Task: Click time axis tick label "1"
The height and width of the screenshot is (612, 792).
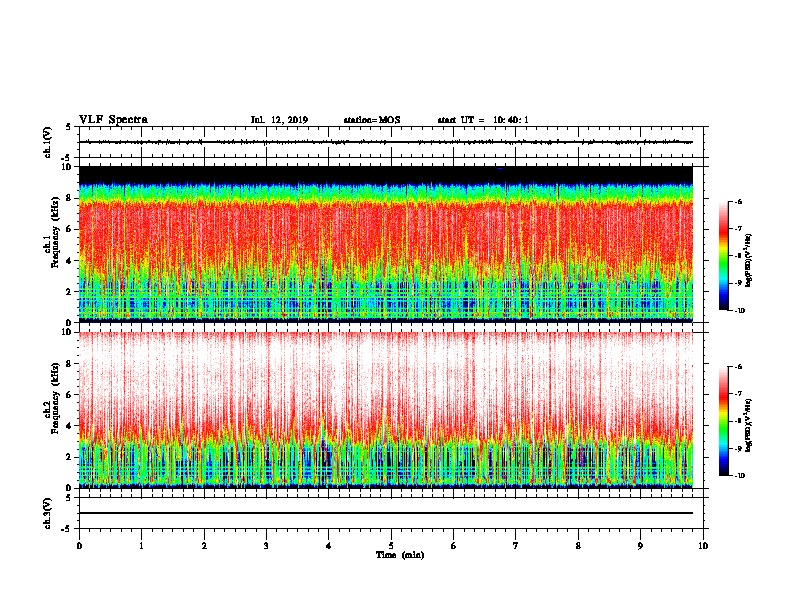Action: pyautogui.click(x=141, y=546)
